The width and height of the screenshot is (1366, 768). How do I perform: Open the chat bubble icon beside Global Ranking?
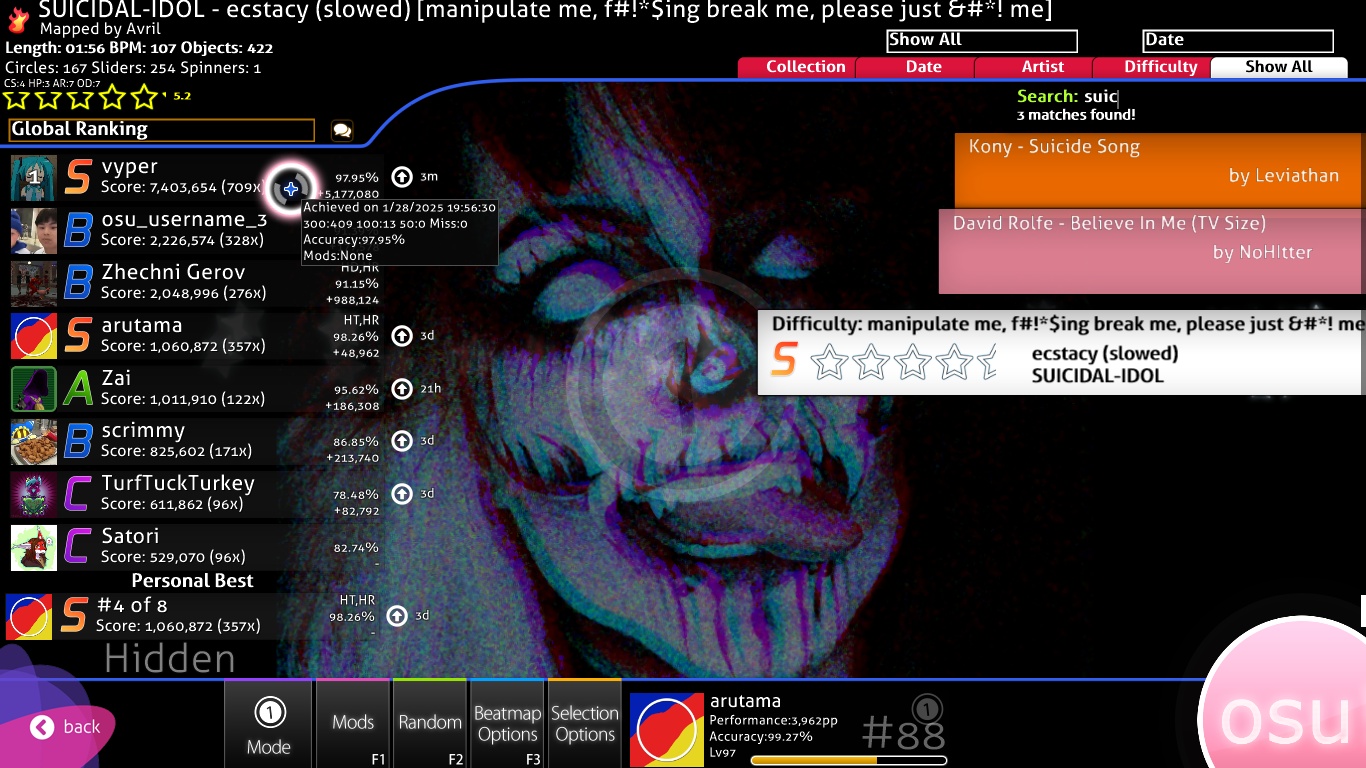click(x=342, y=130)
